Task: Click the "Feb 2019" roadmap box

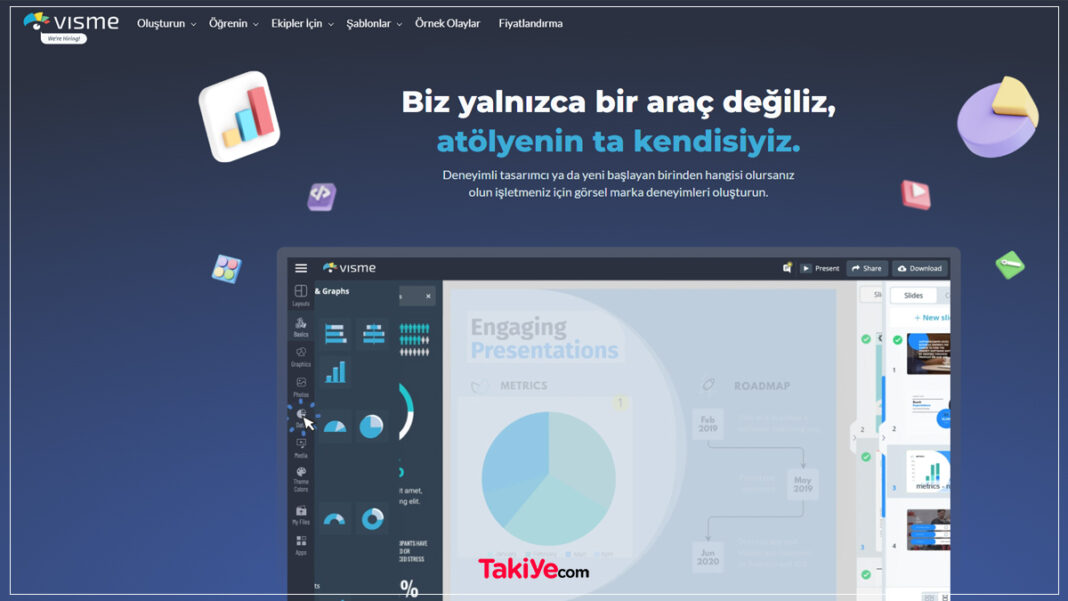Action: [708, 424]
